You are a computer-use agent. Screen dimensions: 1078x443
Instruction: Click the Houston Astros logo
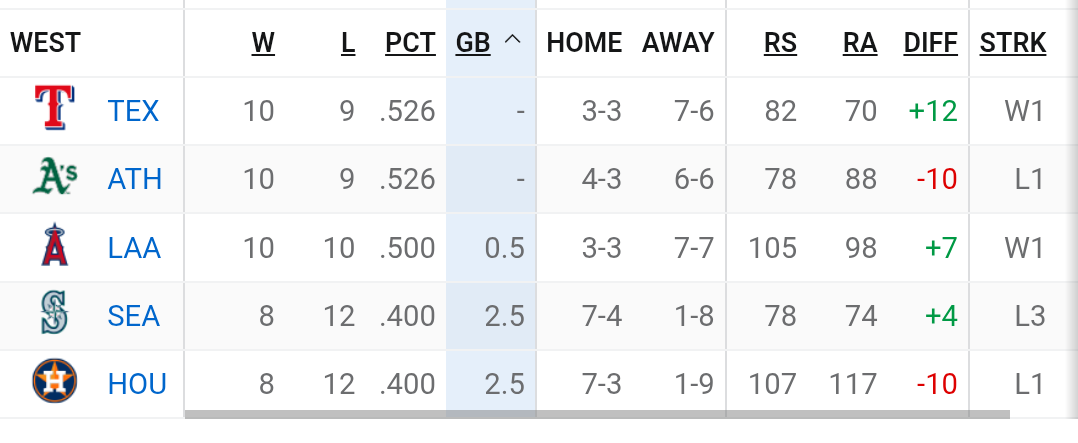coord(55,383)
